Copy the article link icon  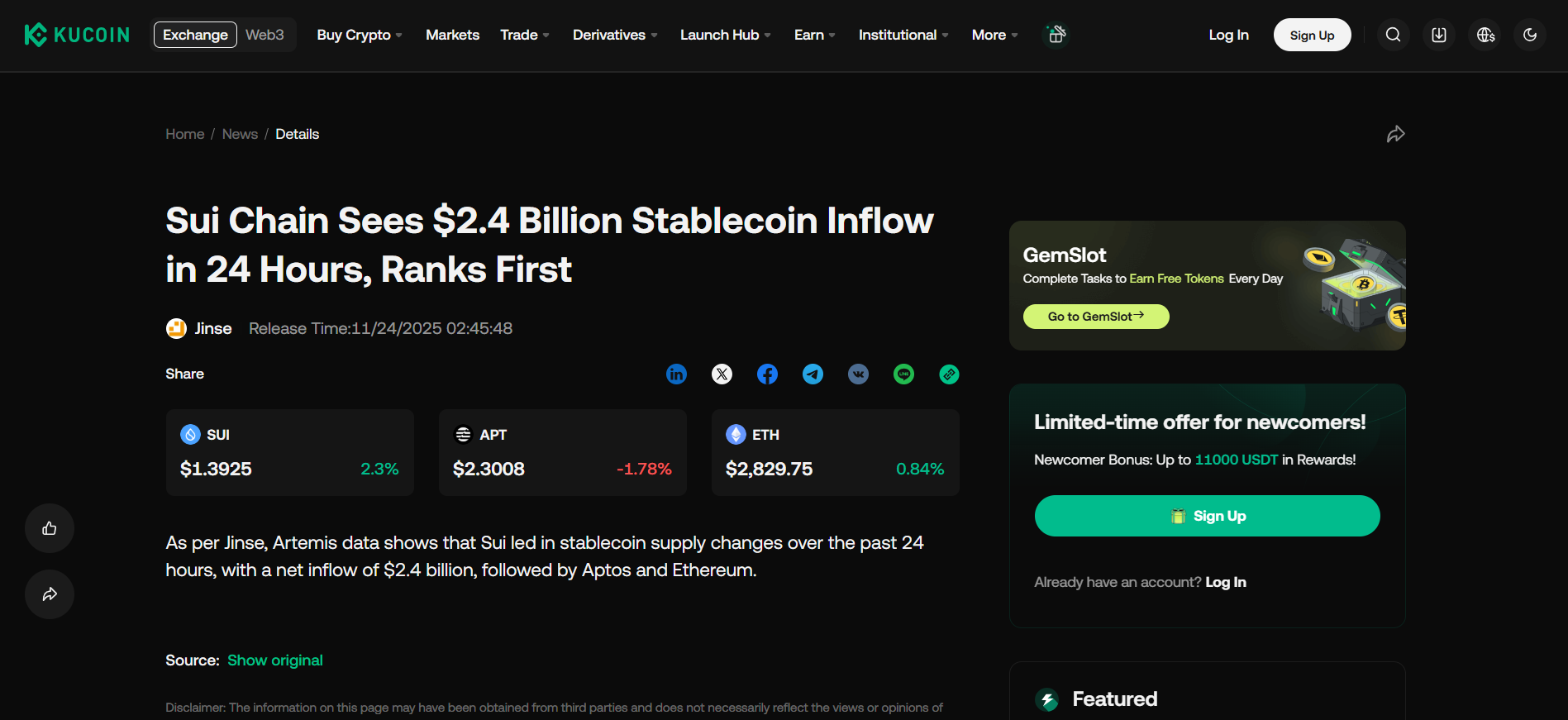coord(949,374)
